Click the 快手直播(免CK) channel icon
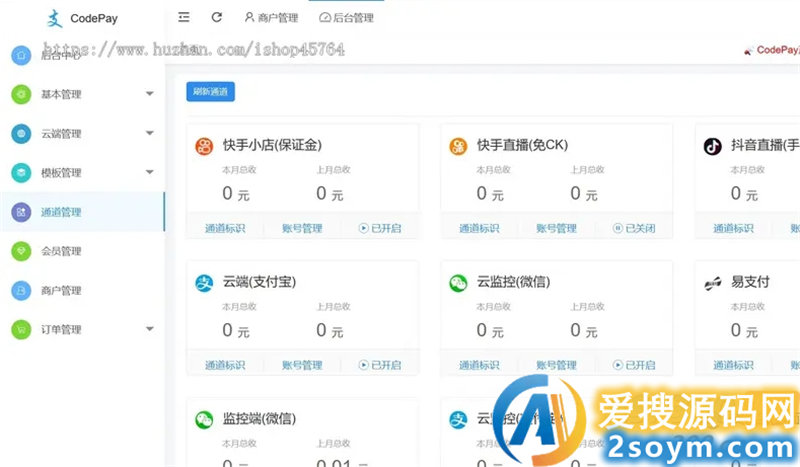 coord(458,146)
